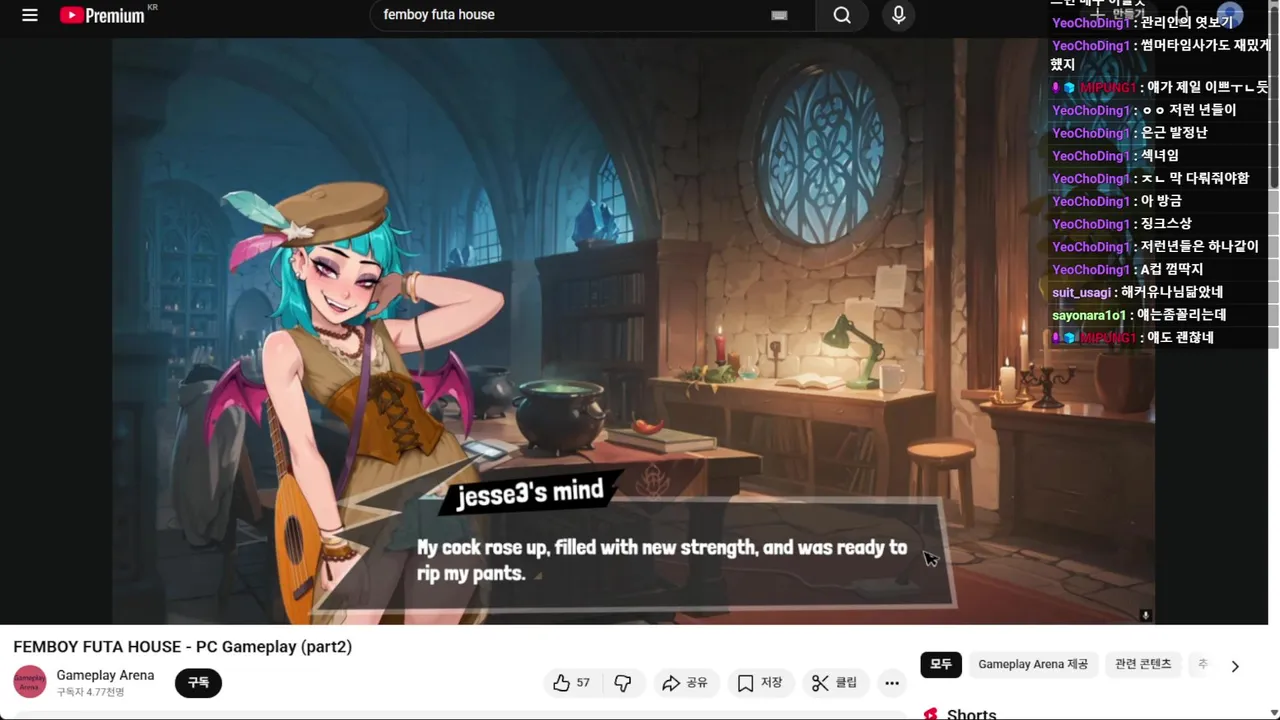Click the jesse3's mind dialogue name label

(530, 493)
